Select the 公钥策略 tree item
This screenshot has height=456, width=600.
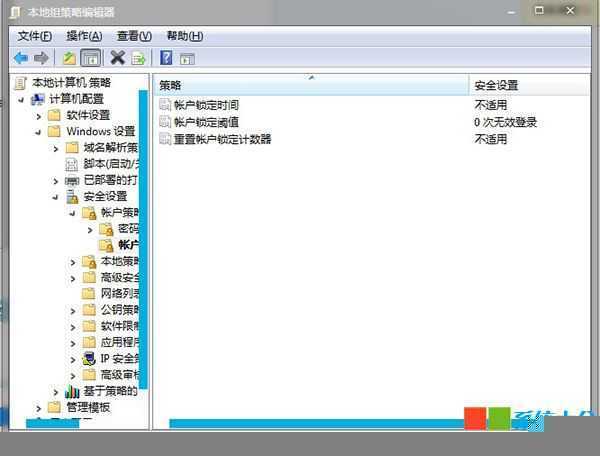(119, 310)
